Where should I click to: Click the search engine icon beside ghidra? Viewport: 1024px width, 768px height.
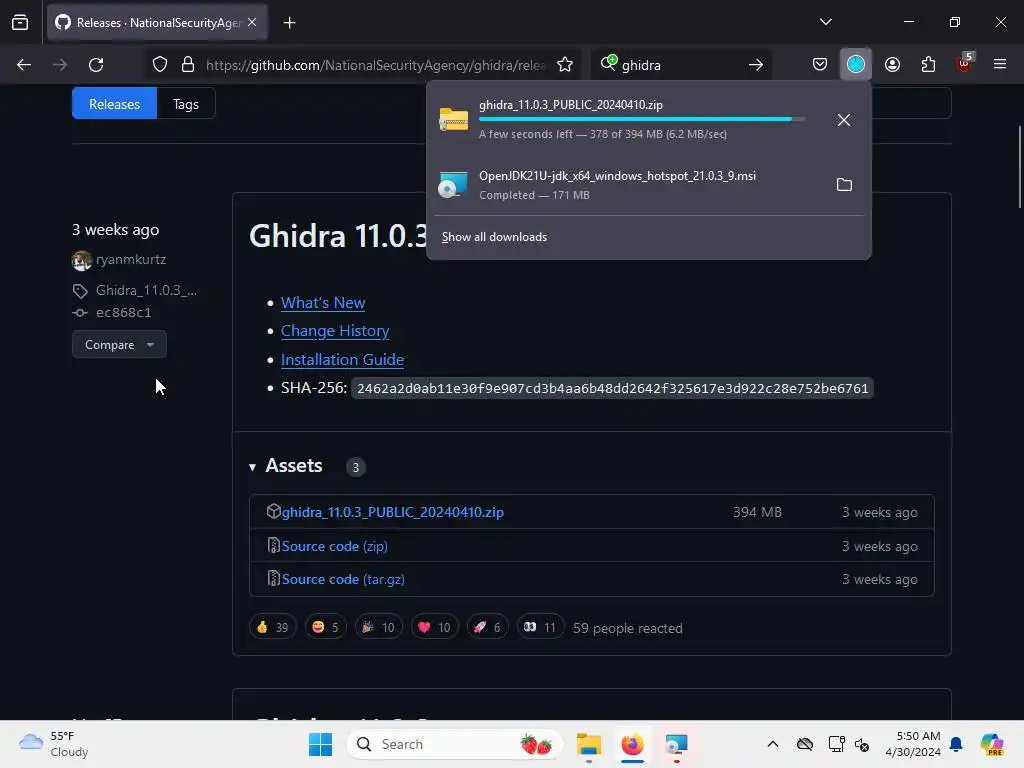608,63
